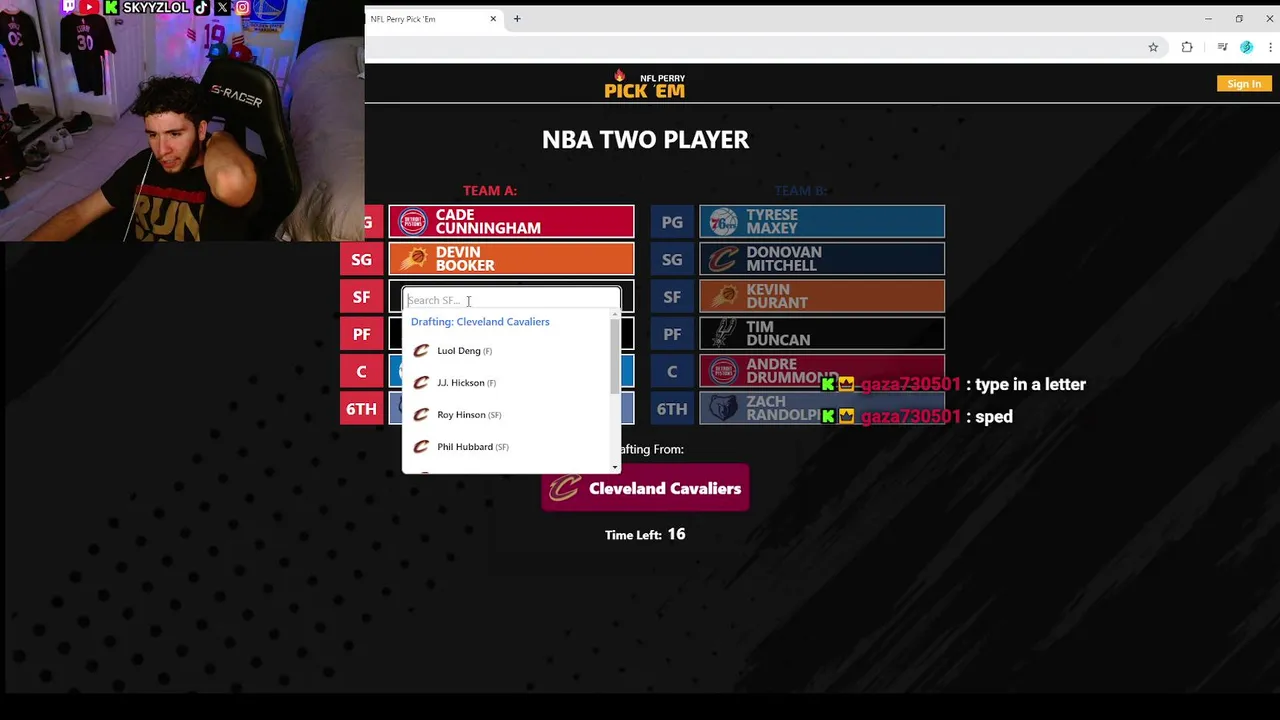Screen dimensions: 1280x720
Task: Click the Cavaliers logo beside J.J. Hickson
Action: 421,383
